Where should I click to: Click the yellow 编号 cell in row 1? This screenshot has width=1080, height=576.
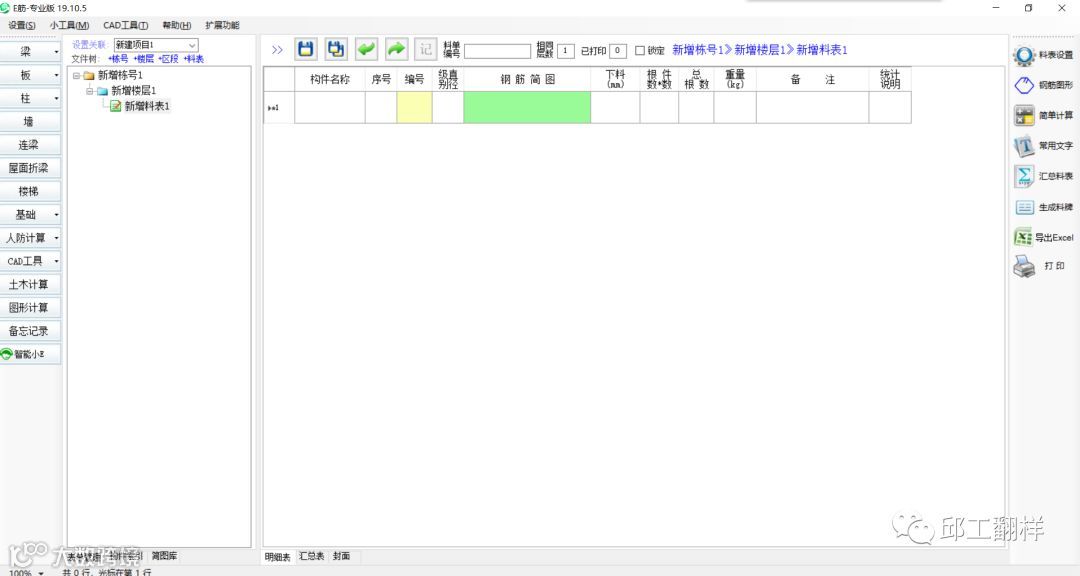coord(415,107)
